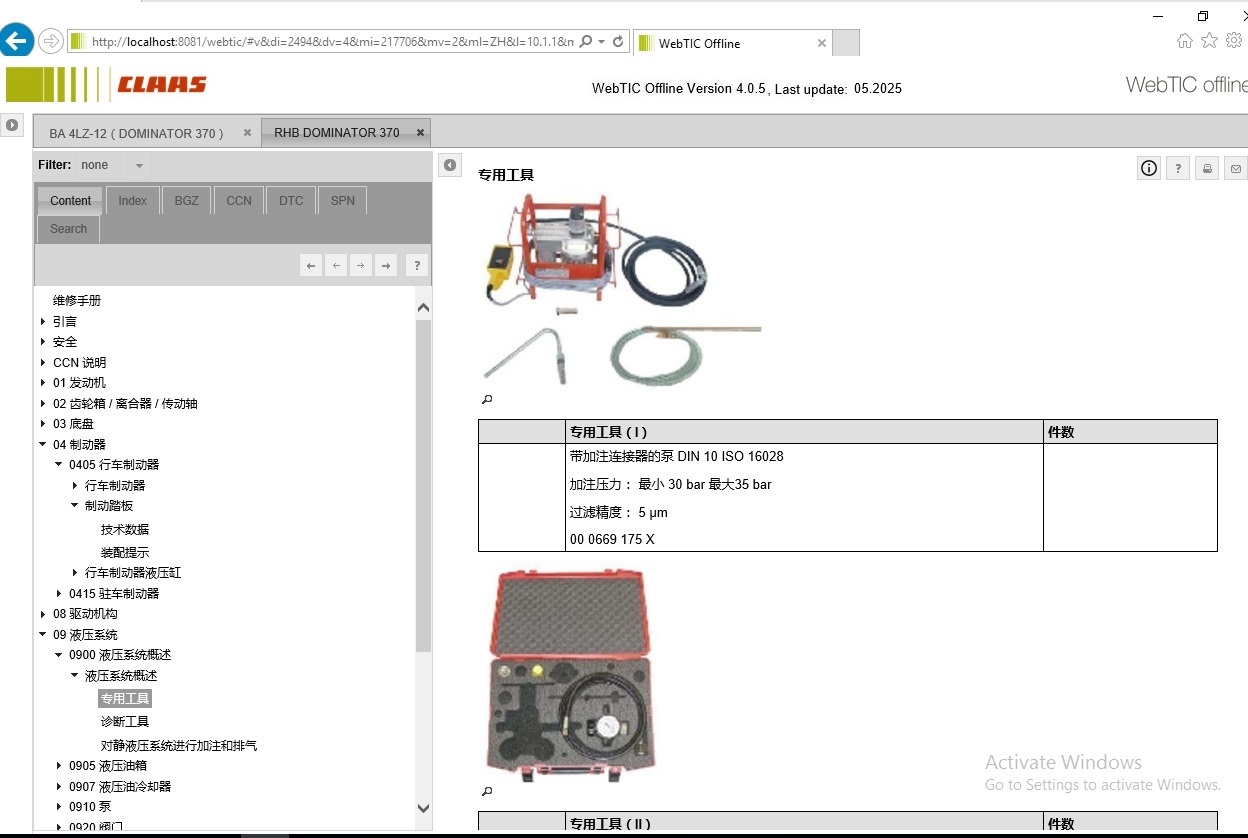
Task: Go back in the browser
Action: (x=16, y=41)
